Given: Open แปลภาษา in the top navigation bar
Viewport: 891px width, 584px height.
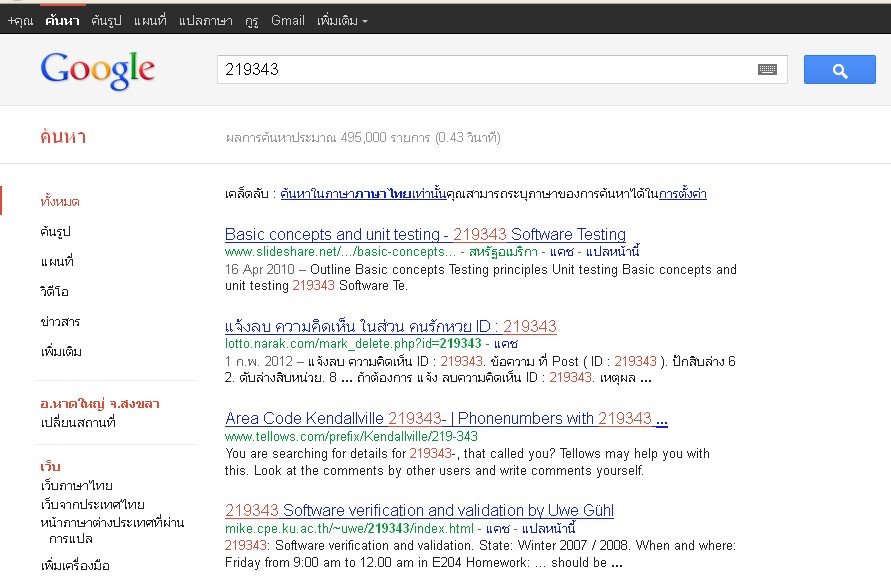Looking at the screenshot, I should click(x=206, y=21).
